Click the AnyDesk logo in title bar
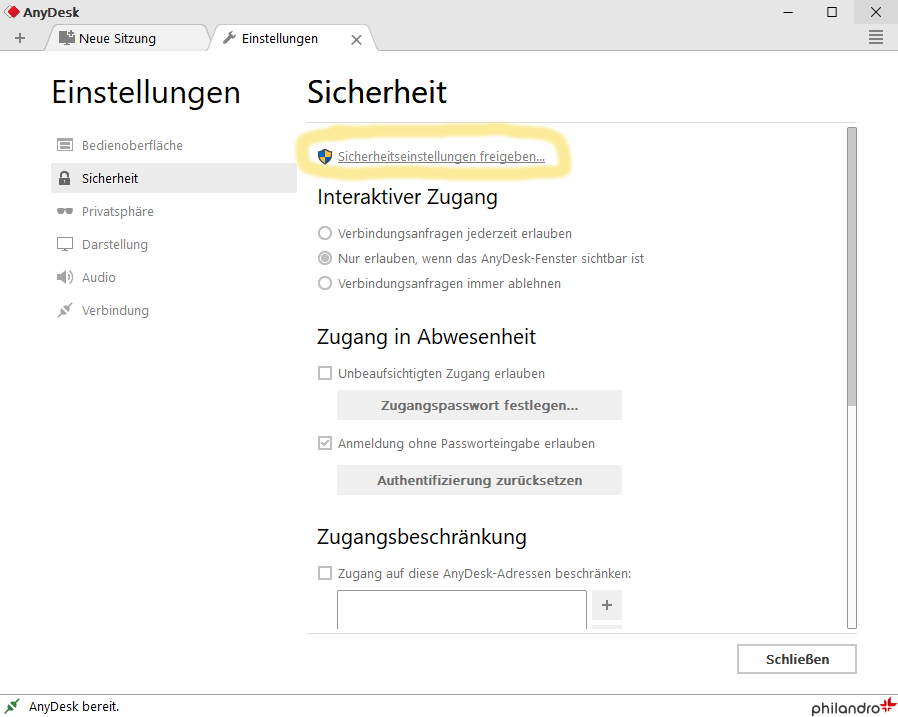 (x=12, y=12)
